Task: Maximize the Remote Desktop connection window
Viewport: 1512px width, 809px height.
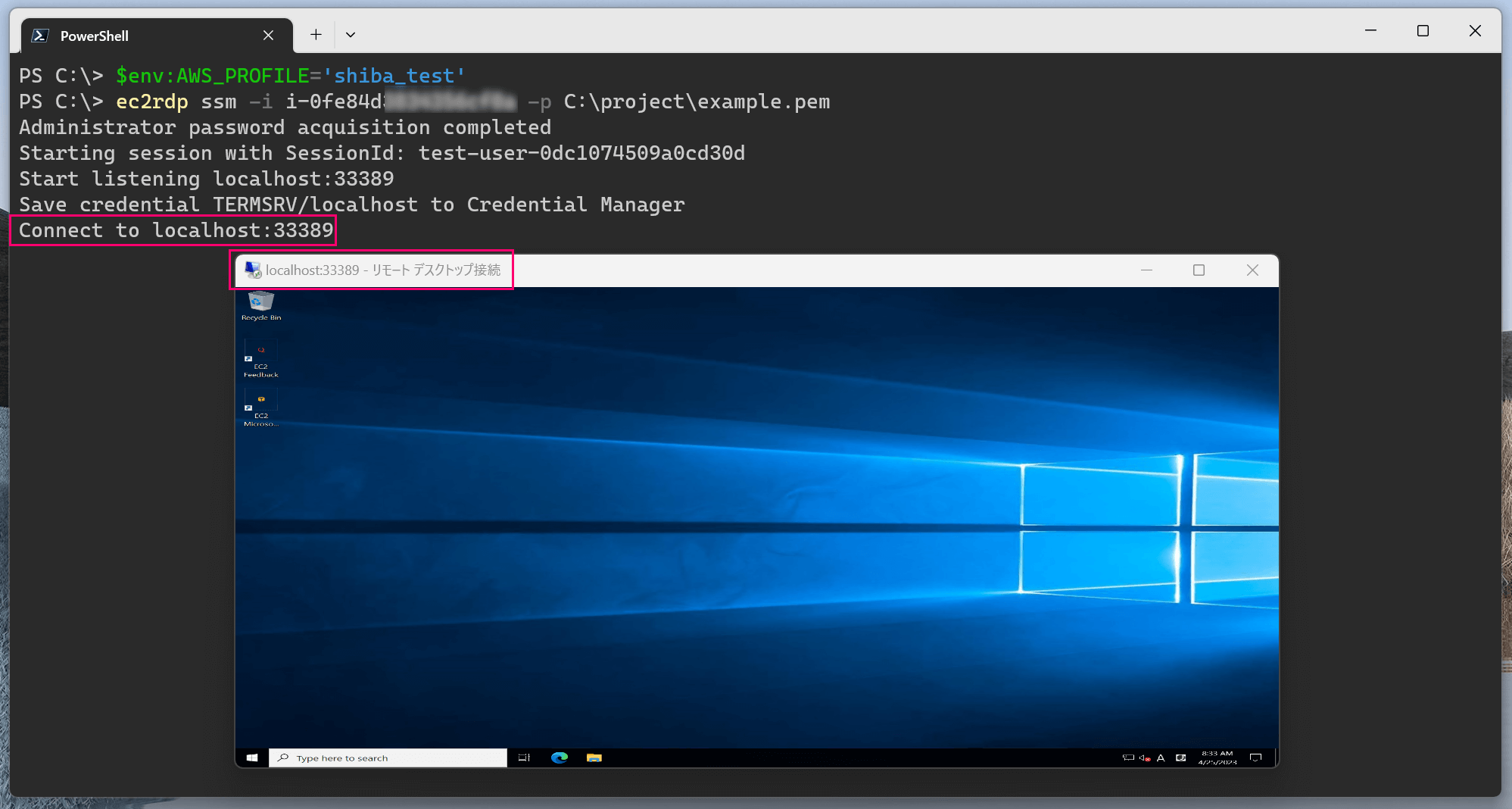Action: coord(1199,270)
